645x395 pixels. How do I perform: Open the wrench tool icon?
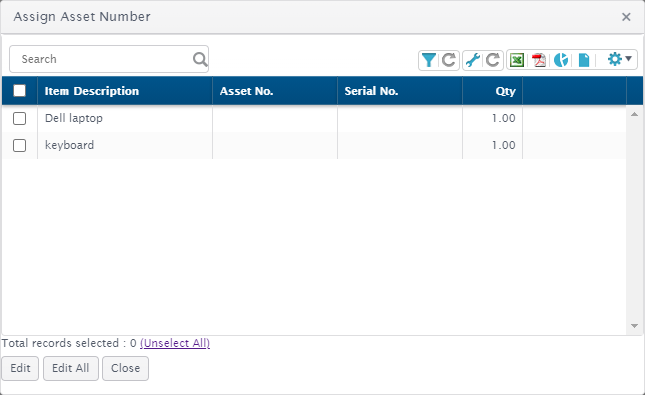click(x=473, y=60)
